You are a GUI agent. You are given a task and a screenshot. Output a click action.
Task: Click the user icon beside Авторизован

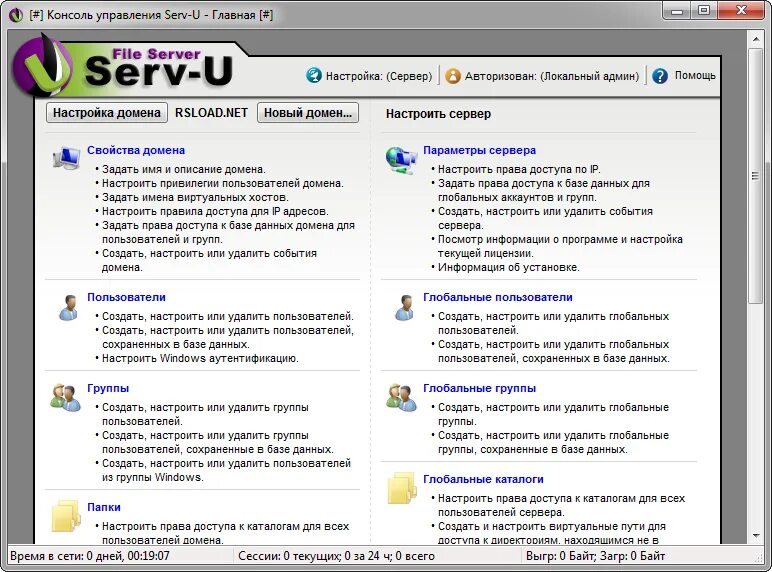(x=452, y=76)
